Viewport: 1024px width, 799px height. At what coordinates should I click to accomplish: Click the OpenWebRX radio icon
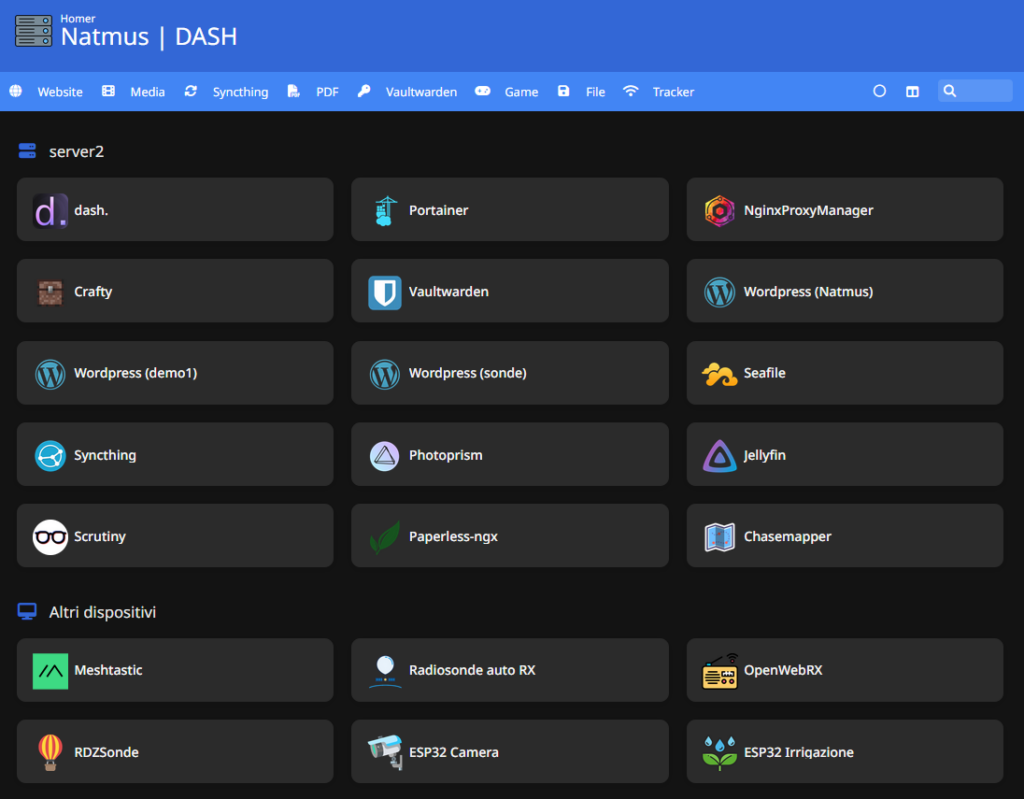719,671
